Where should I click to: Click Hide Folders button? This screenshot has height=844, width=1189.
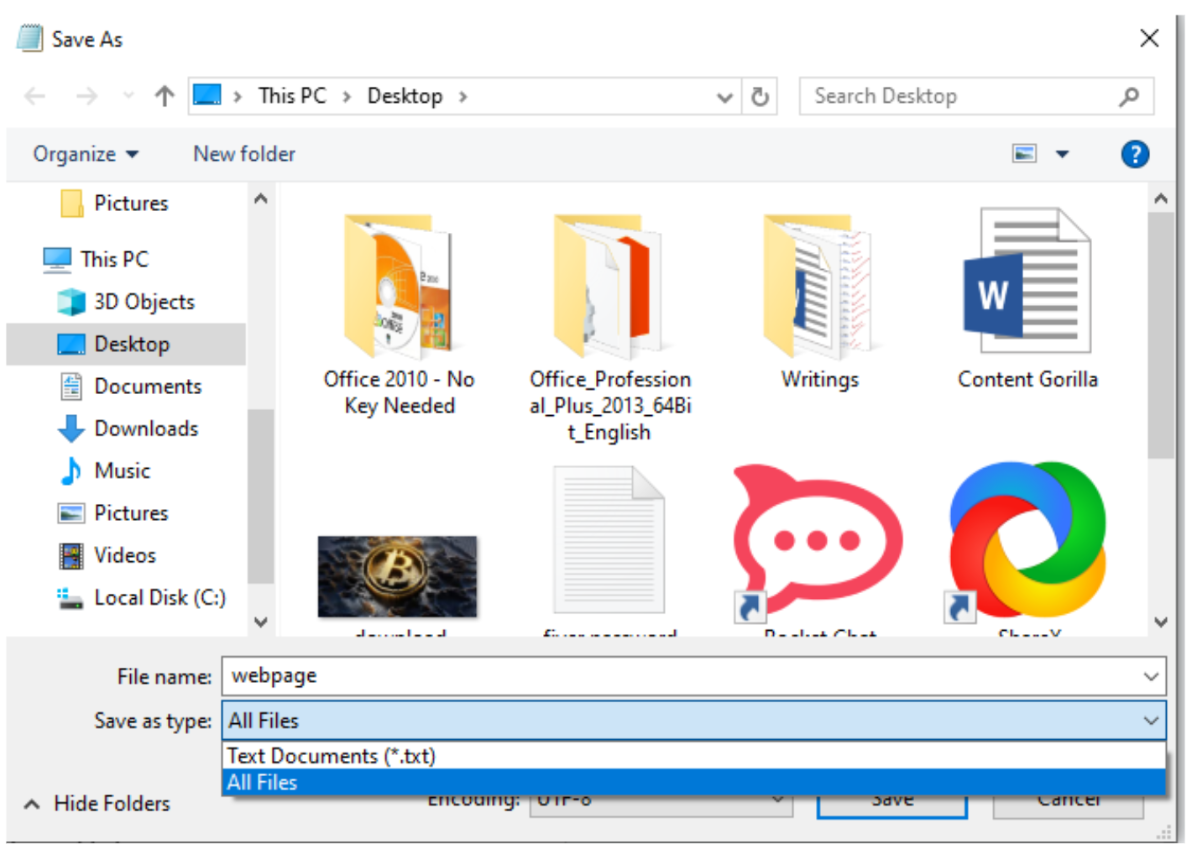(x=97, y=804)
